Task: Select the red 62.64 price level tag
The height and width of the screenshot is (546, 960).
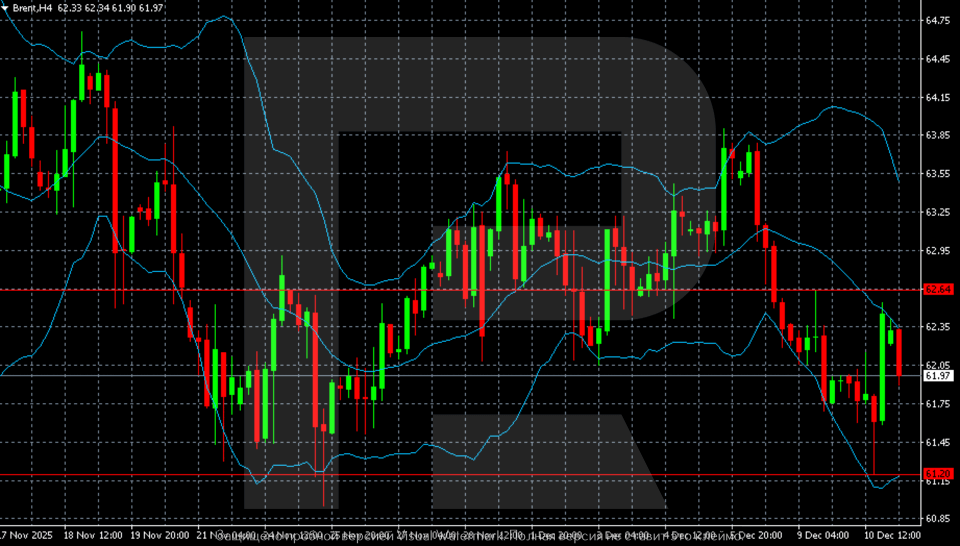Action: pyautogui.click(x=937, y=290)
